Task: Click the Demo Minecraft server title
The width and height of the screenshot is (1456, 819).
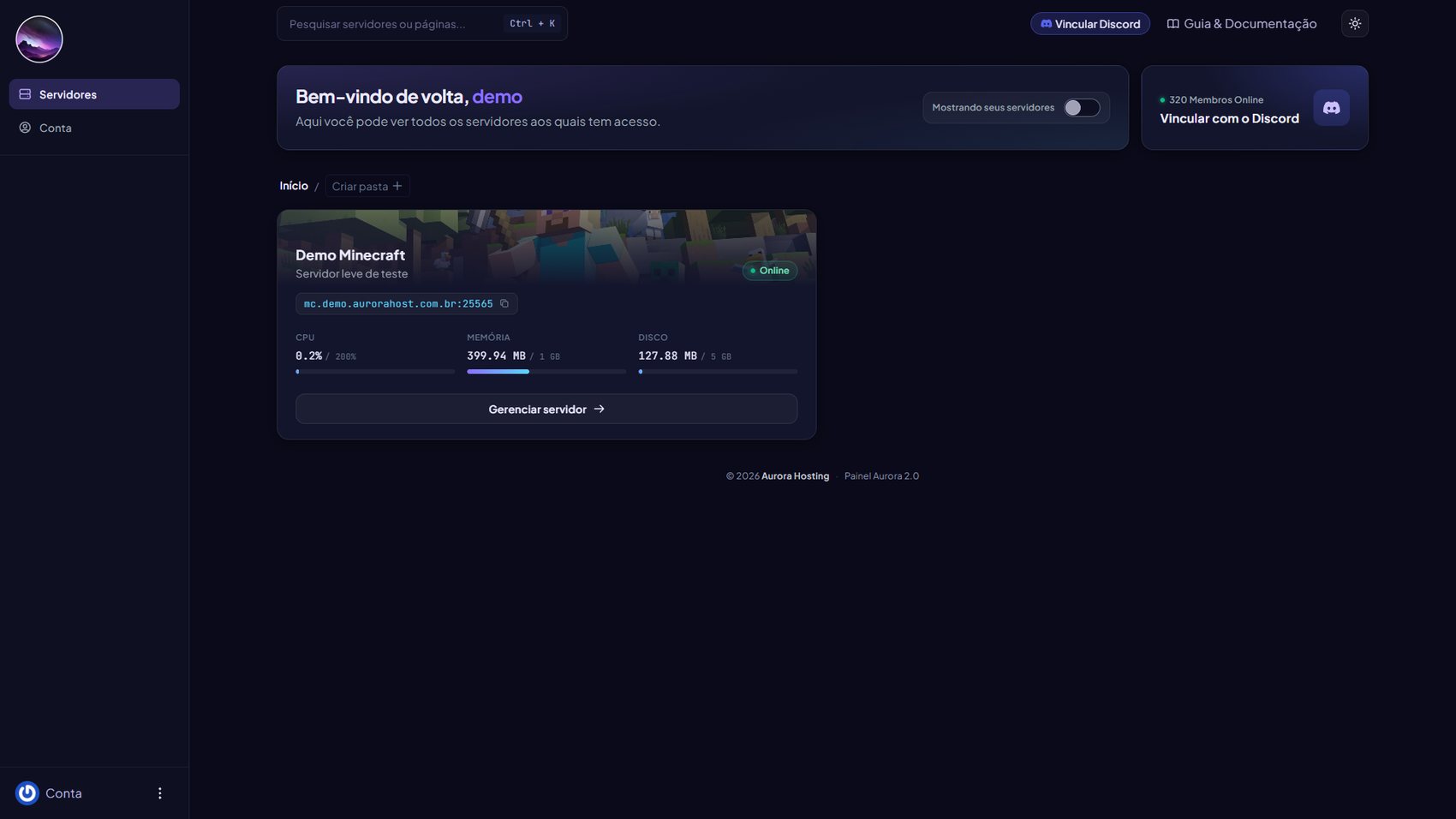Action: (350, 255)
